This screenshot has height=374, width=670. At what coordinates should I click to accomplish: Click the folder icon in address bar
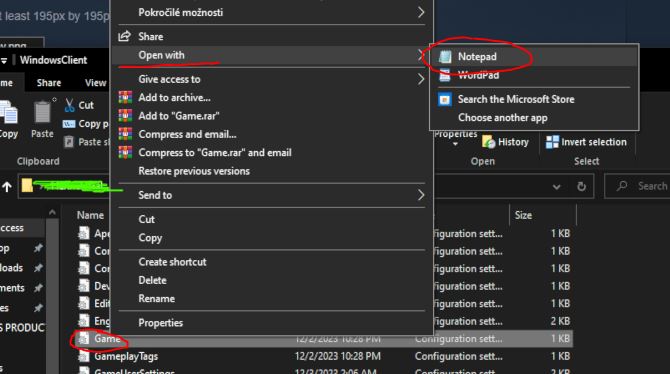27,185
